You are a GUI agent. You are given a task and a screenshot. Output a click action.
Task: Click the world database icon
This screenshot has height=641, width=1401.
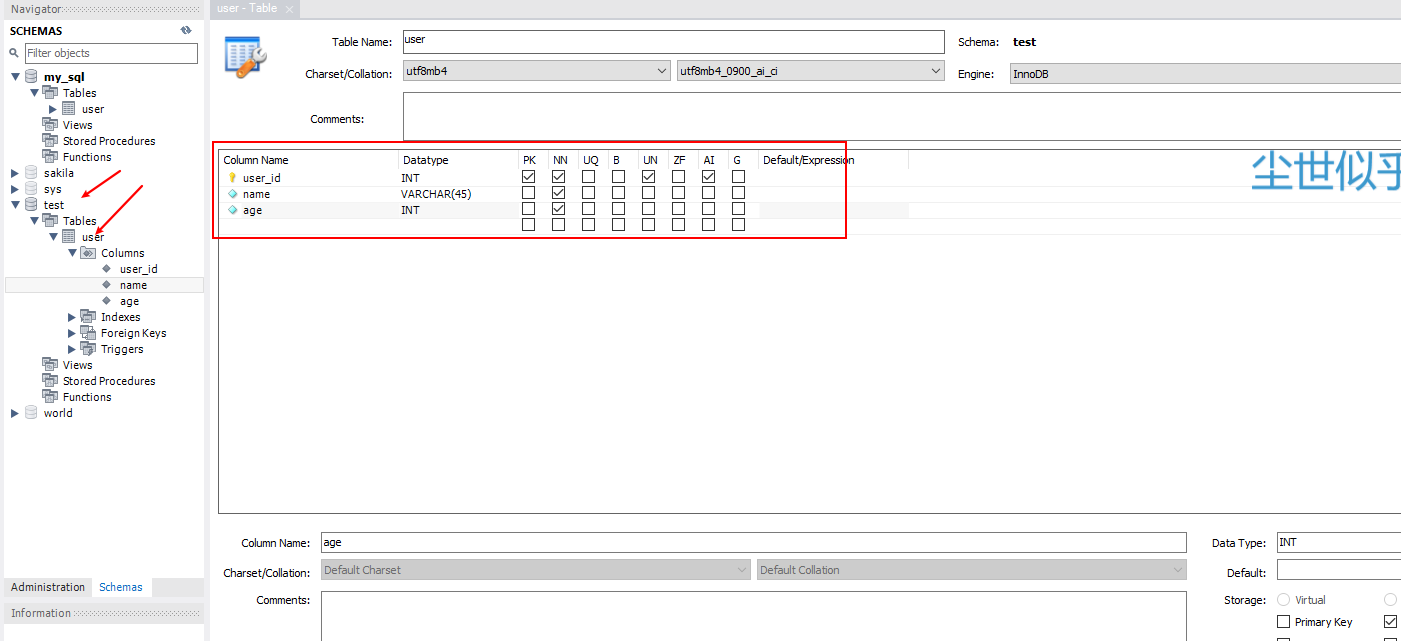(x=31, y=413)
